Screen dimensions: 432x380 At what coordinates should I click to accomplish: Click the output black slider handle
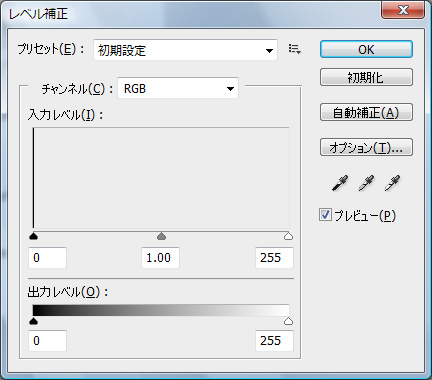(33, 321)
